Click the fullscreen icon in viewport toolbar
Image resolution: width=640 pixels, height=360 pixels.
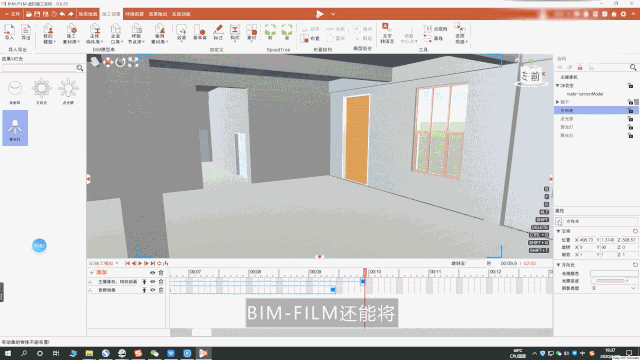(x=133, y=62)
